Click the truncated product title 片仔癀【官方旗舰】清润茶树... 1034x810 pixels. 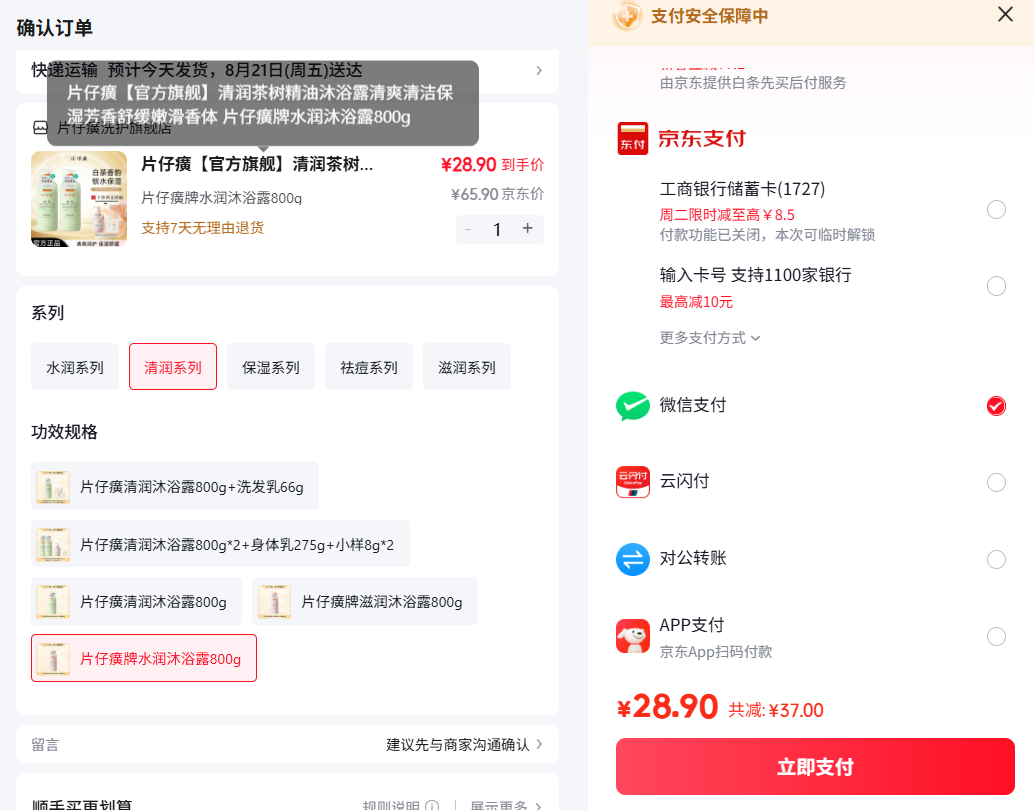tap(257, 164)
